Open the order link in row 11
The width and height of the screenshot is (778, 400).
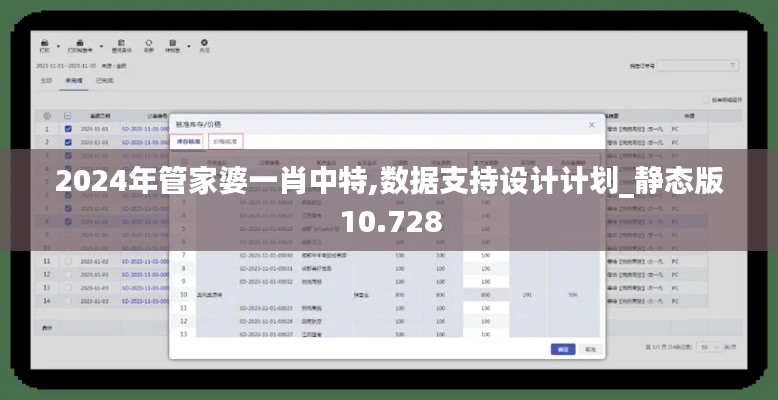pos(145,261)
